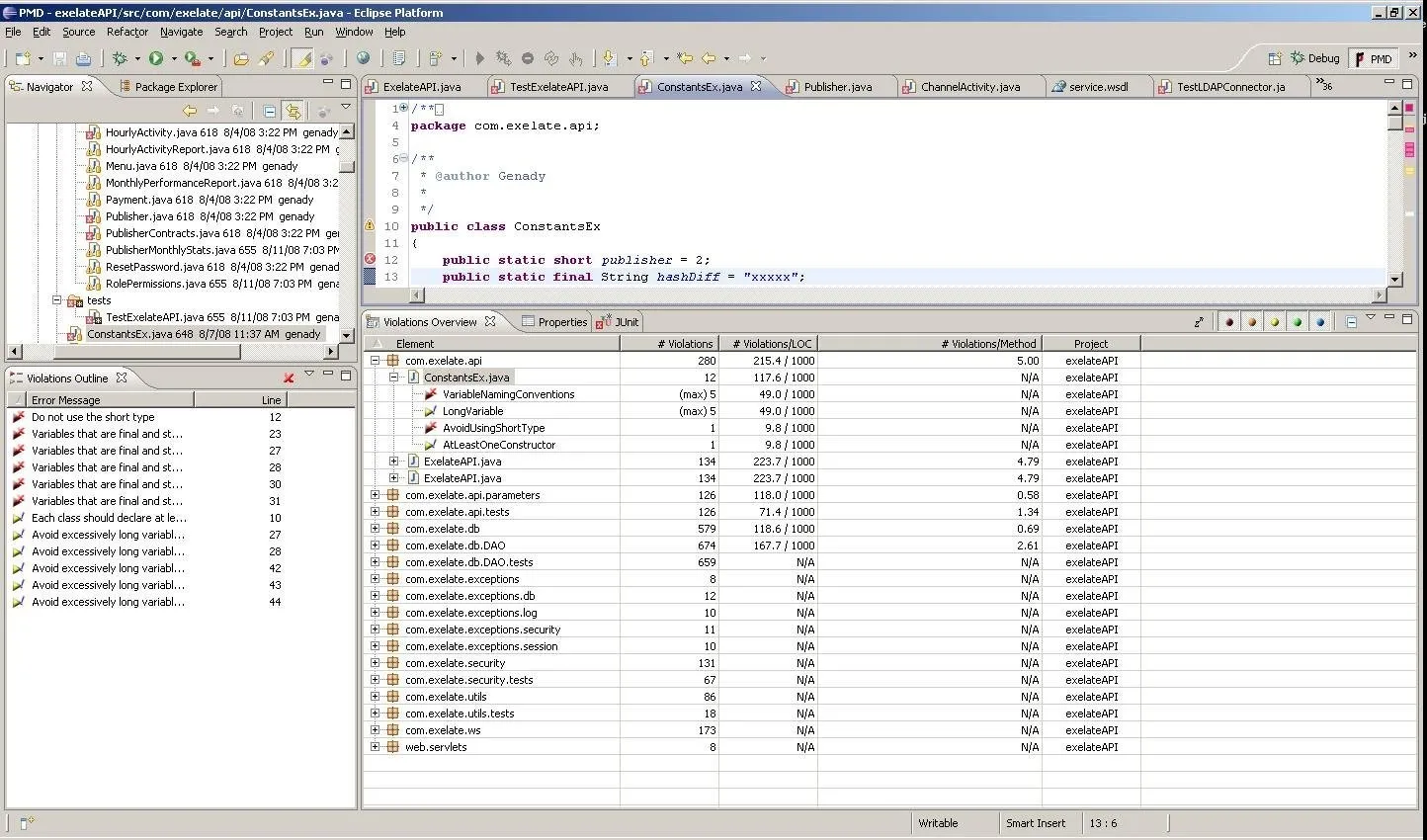Screen dimensions: 1427x840
Task: Expand the com.exelate.db.DAO package
Action: pos(376,545)
